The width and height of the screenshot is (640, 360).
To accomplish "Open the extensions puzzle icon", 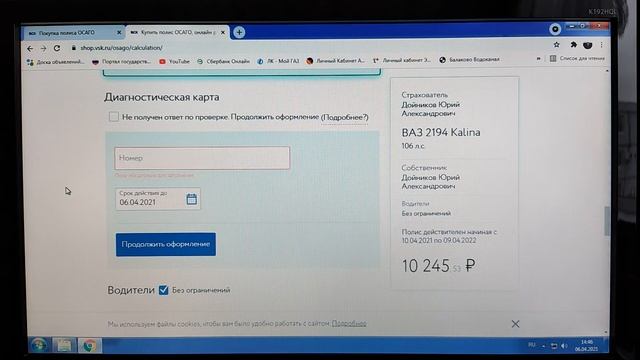I will 573,44.
